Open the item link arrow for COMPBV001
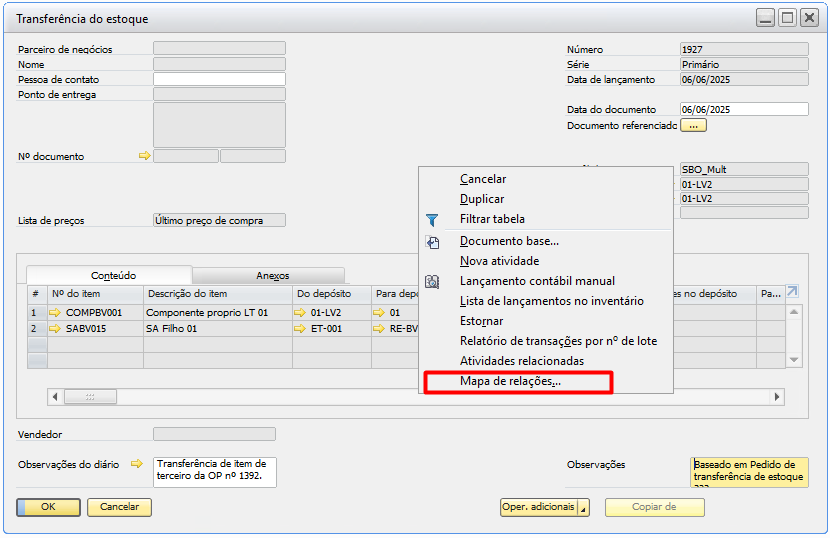Image resolution: width=830 pixels, height=538 pixels. click(x=55, y=313)
